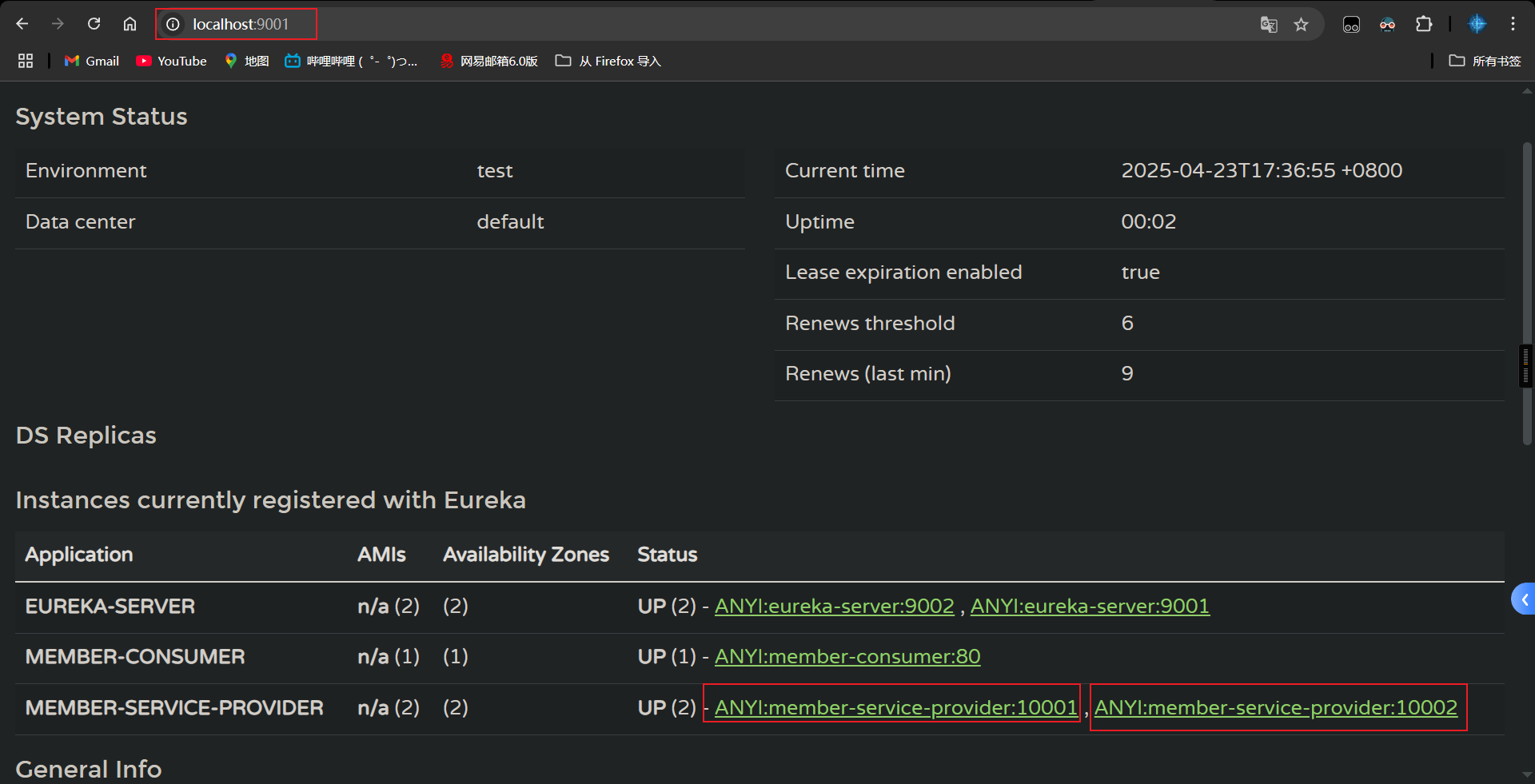The width and height of the screenshot is (1535, 784).
Task: Open the member-service-provider:10001 link
Action: (x=895, y=707)
